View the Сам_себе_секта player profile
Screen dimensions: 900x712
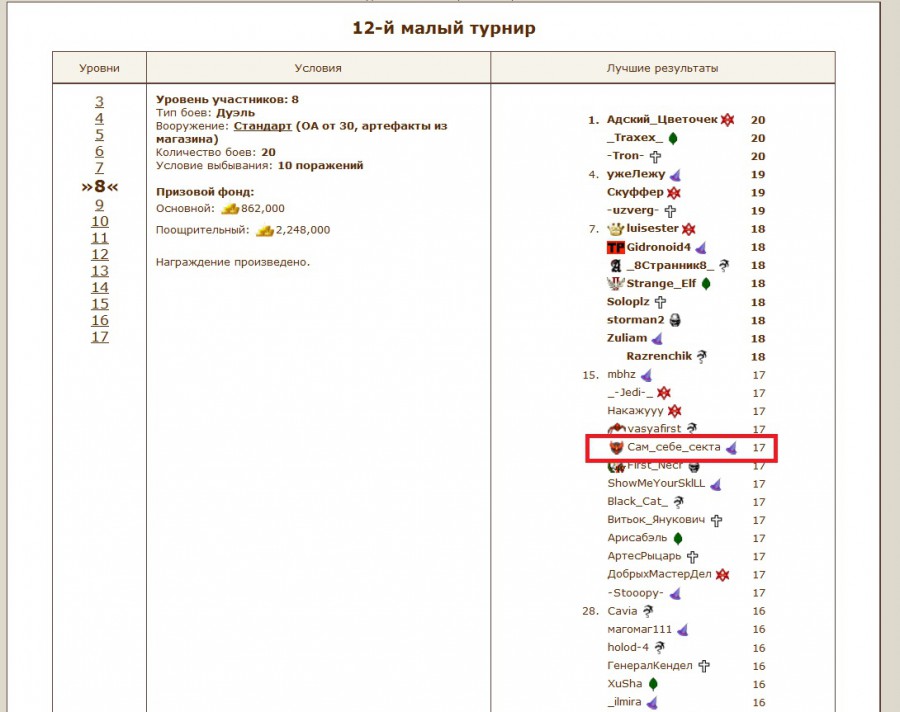click(674, 447)
